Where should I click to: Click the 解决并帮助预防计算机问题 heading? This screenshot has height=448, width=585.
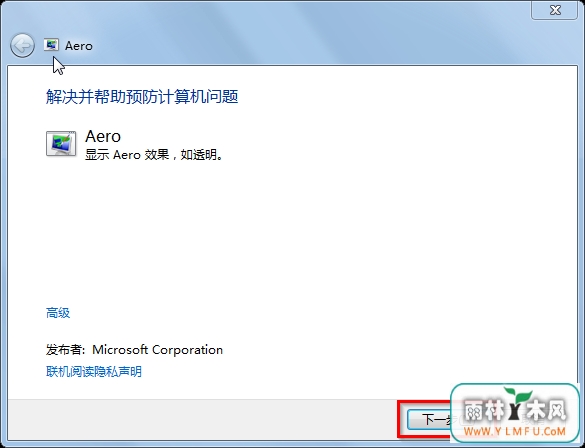point(142,97)
